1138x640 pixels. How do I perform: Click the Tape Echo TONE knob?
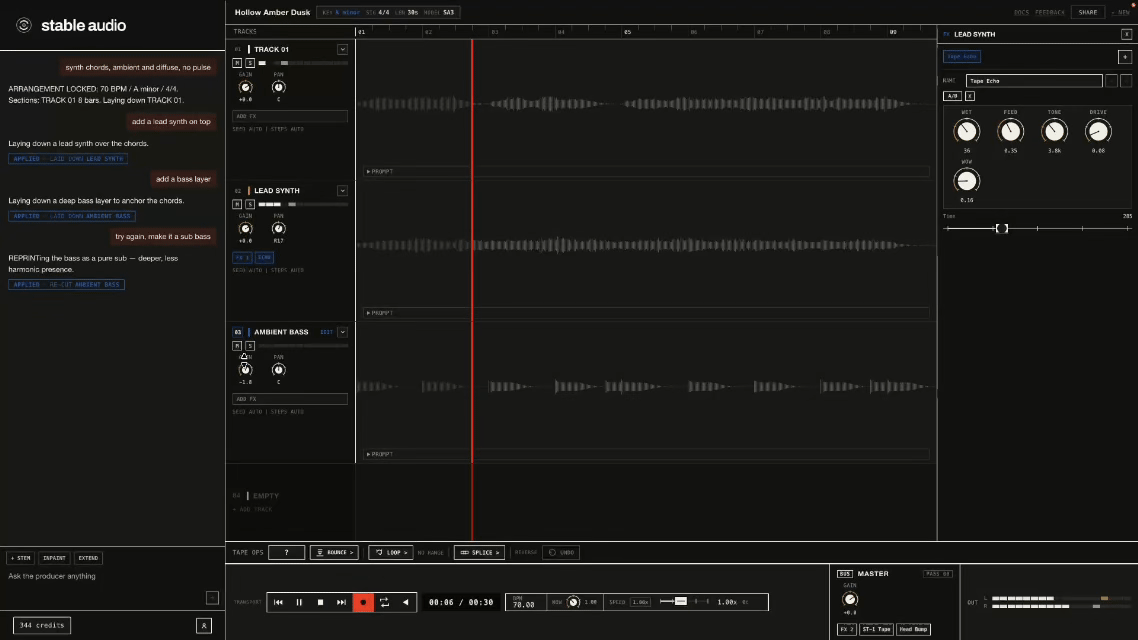coord(1055,131)
